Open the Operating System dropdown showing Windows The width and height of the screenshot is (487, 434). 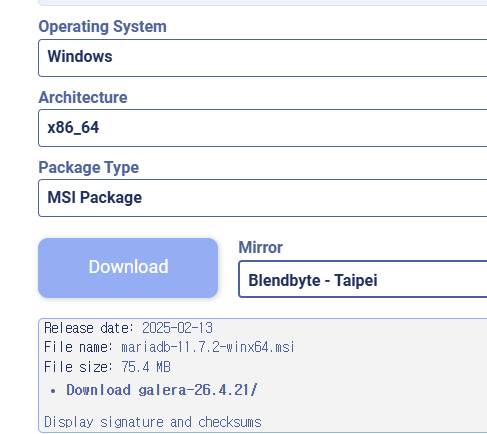pos(263,58)
